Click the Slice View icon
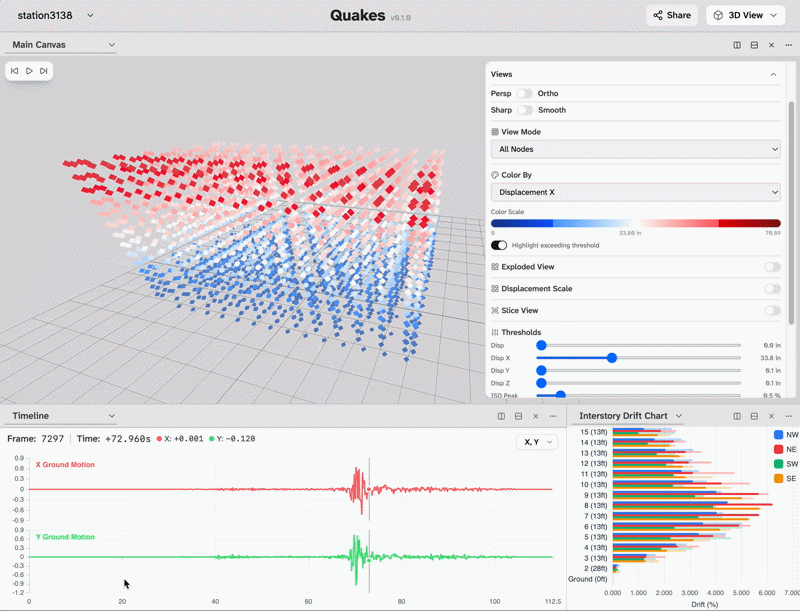Screen dimensions: 800x611 (494, 310)
